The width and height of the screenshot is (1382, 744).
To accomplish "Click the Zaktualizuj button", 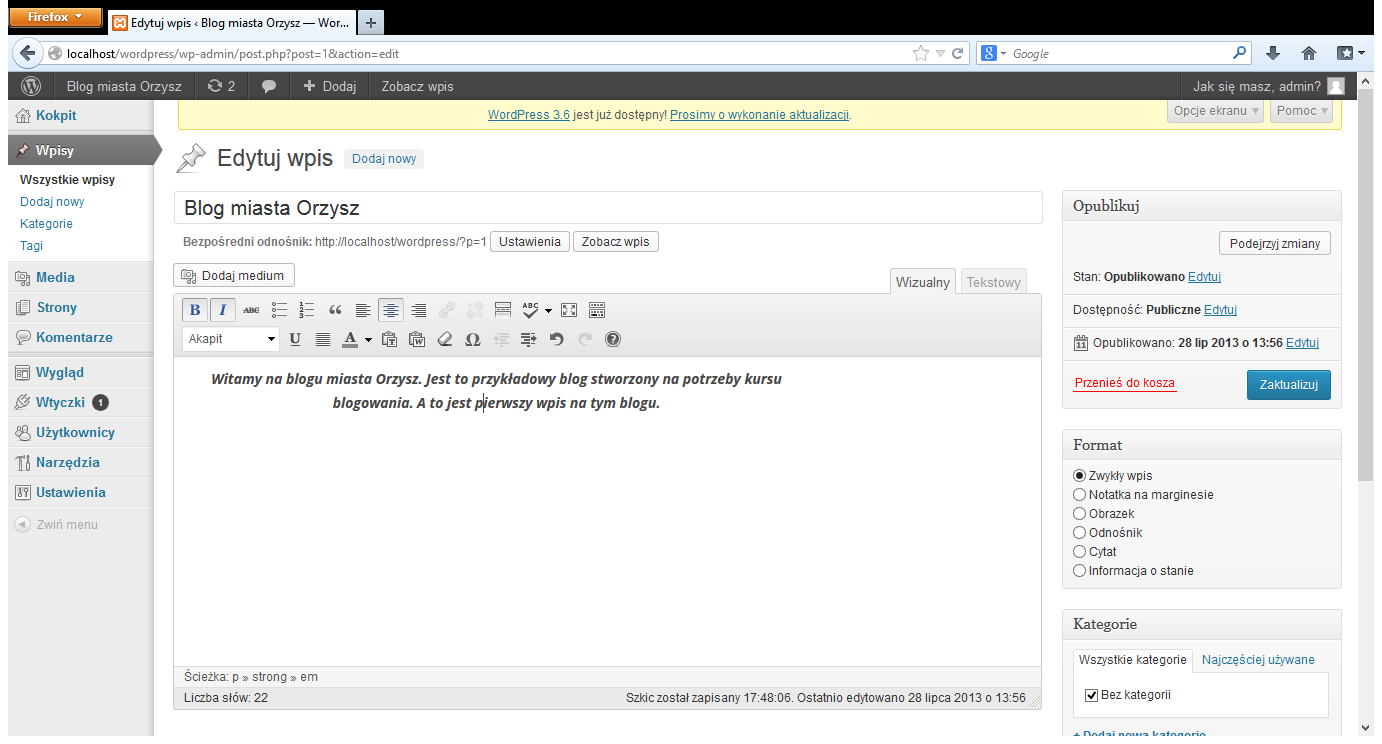I will (x=1289, y=385).
